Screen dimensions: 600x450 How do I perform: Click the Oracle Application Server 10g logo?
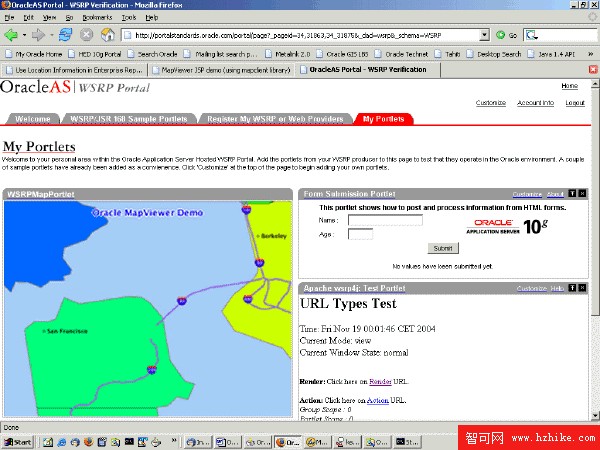point(507,227)
